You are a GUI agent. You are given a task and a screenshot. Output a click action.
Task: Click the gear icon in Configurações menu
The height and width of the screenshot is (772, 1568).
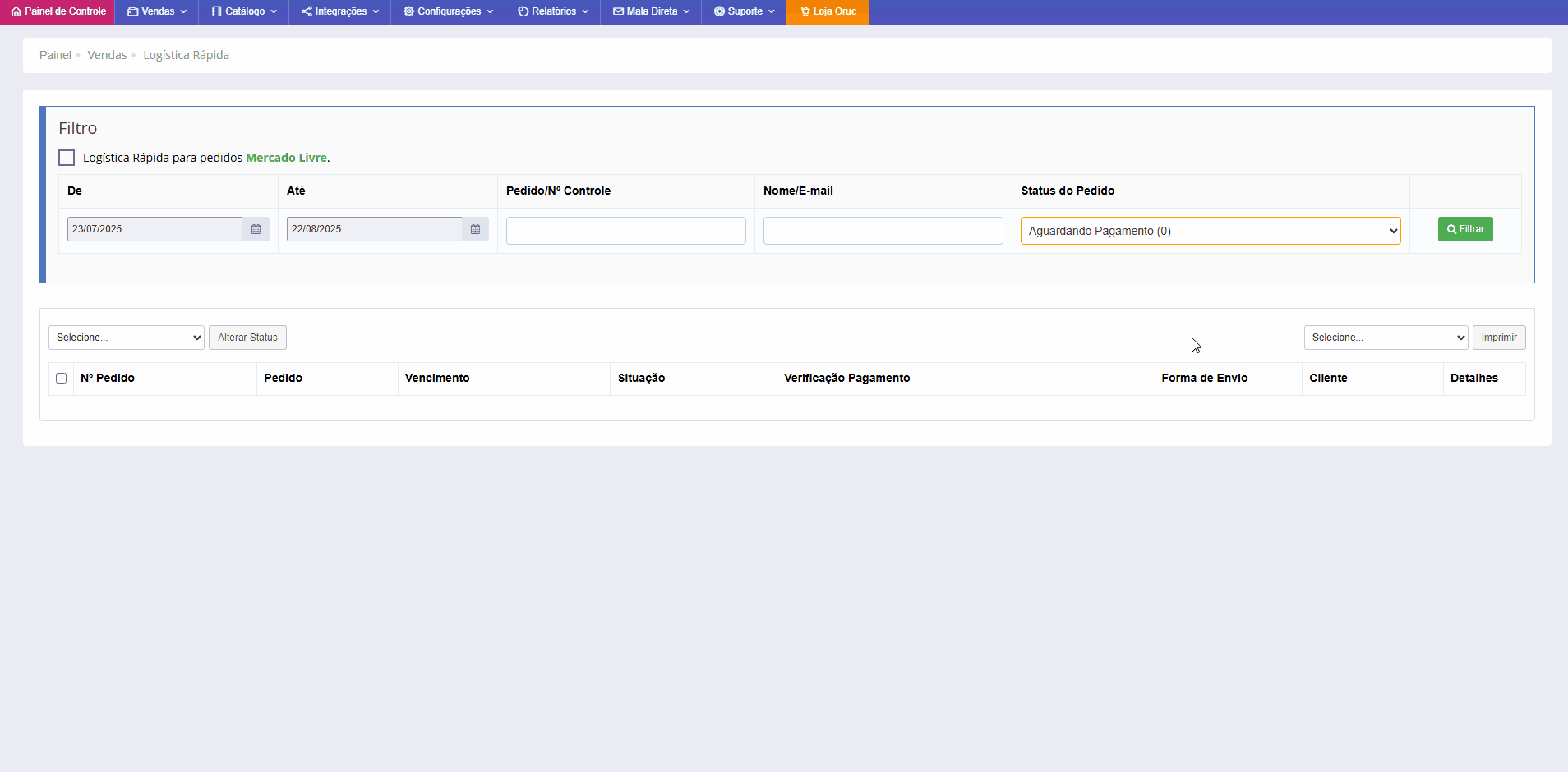(408, 11)
